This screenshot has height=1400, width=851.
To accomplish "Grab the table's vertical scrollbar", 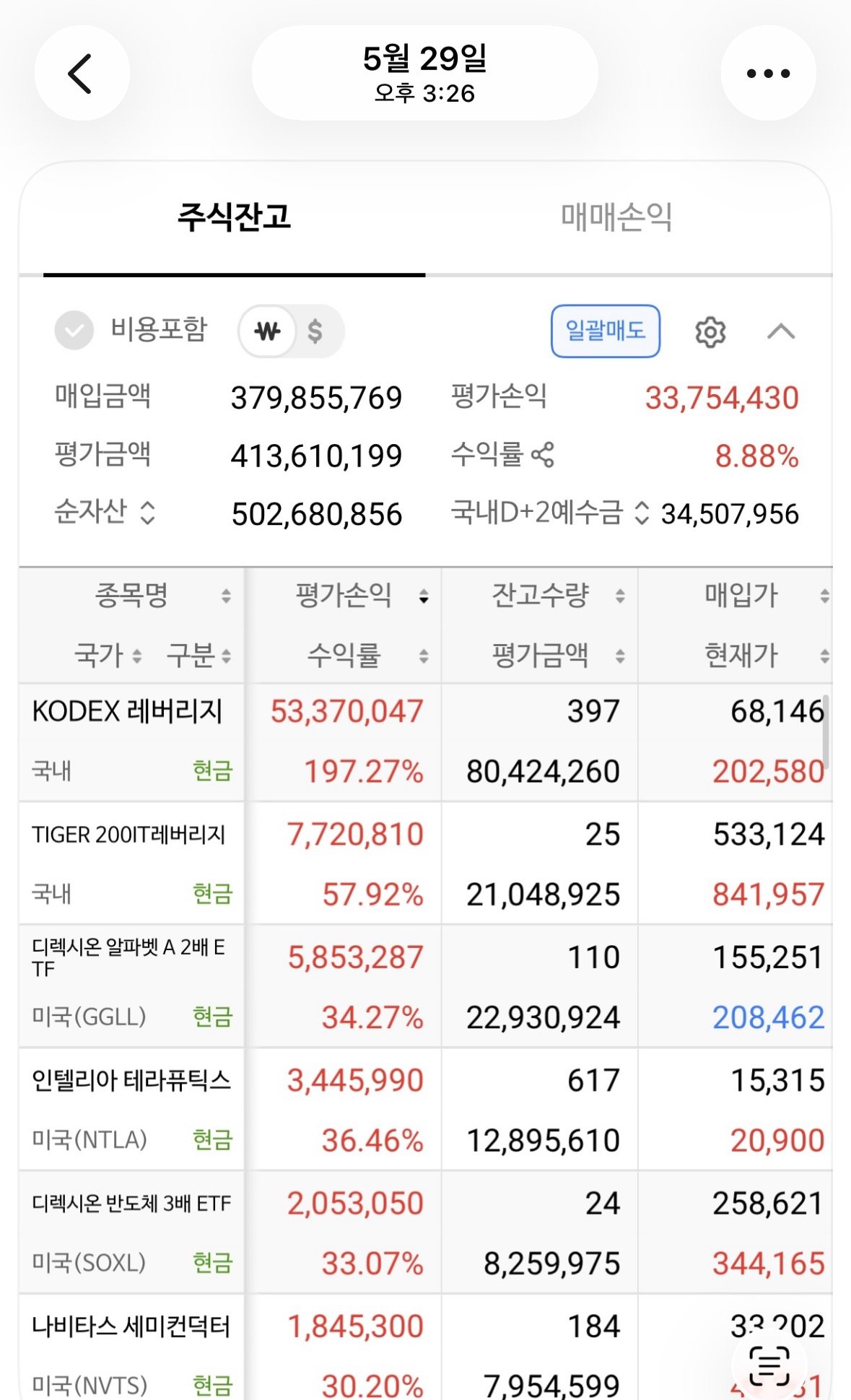I will [x=826, y=732].
